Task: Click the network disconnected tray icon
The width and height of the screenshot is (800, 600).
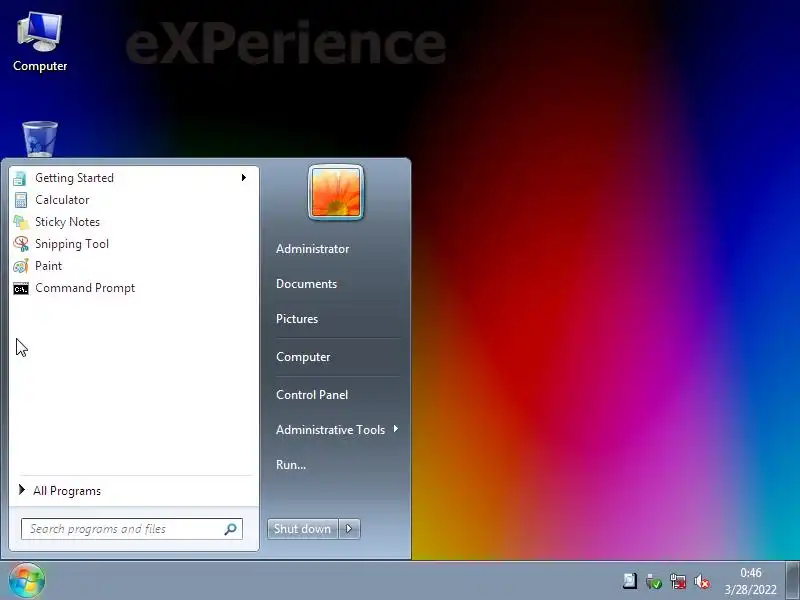Action: 678,582
